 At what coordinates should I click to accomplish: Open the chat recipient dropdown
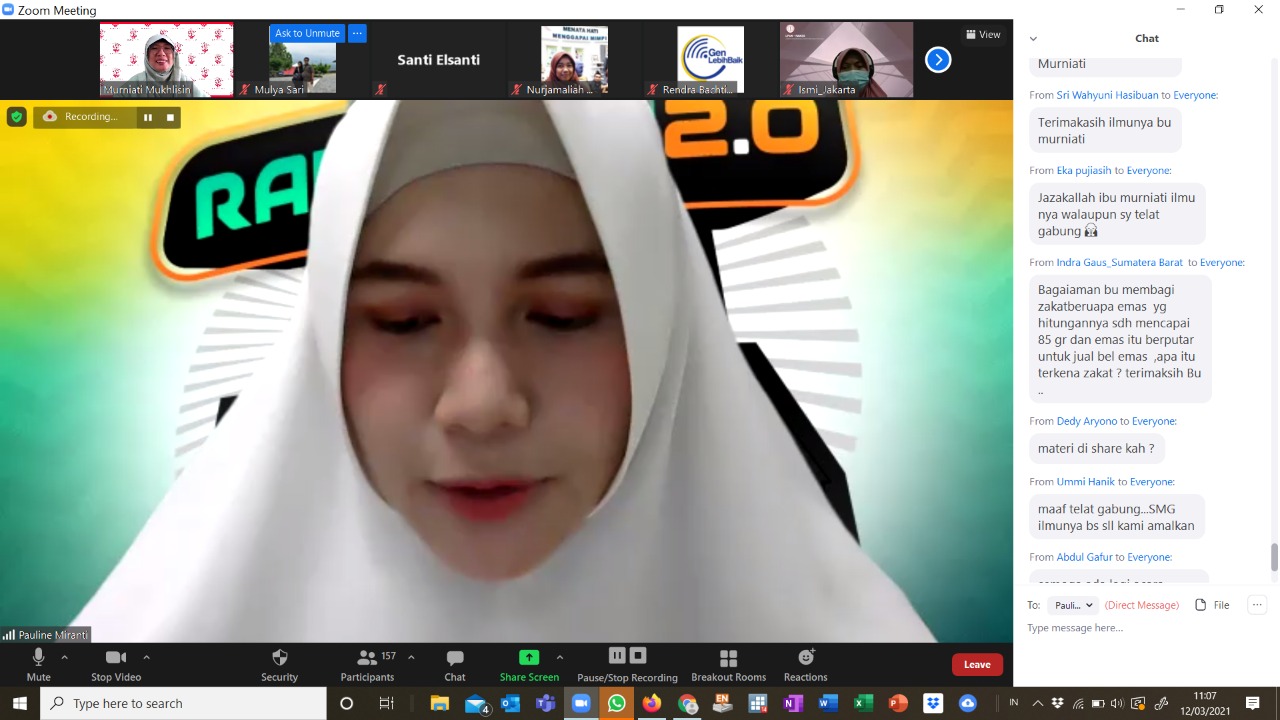pyautogui.click(x=1073, y=605)
